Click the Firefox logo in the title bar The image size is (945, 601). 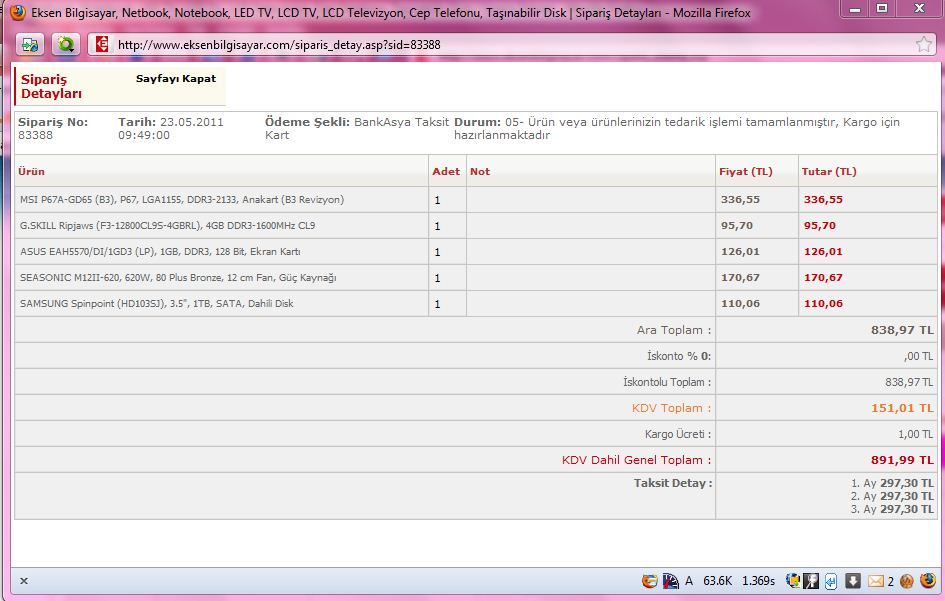click(x=17, y=12)
